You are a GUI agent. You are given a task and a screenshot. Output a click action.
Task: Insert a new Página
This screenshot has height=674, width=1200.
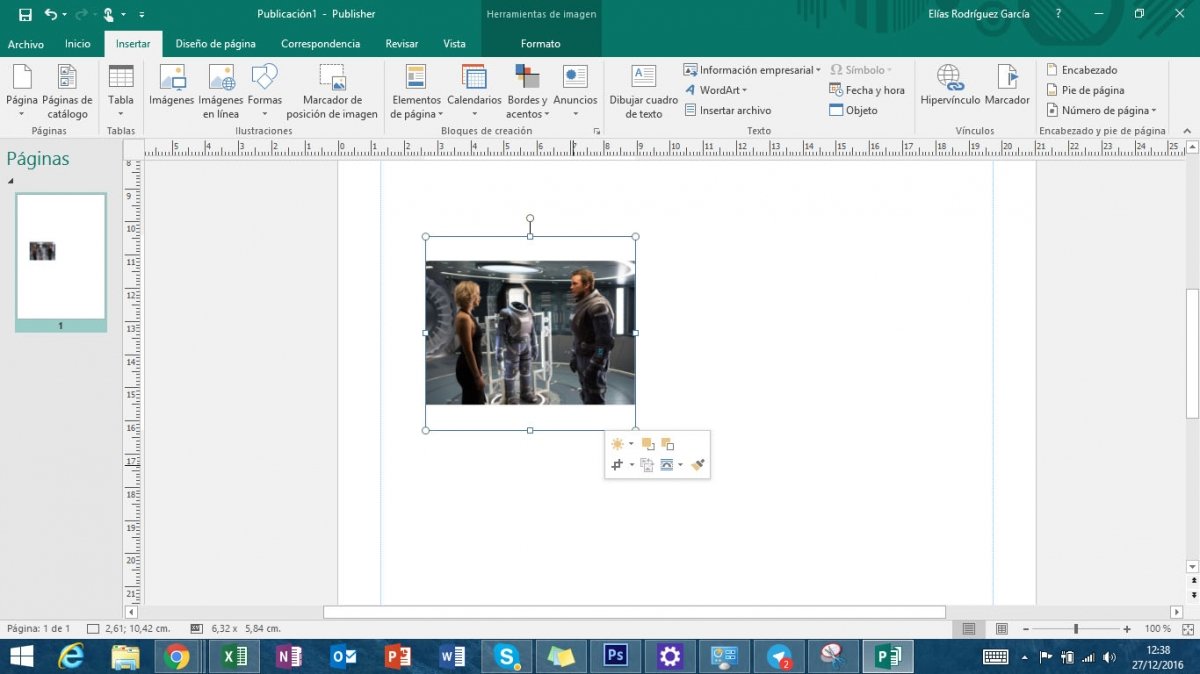(x=21, y=91)
